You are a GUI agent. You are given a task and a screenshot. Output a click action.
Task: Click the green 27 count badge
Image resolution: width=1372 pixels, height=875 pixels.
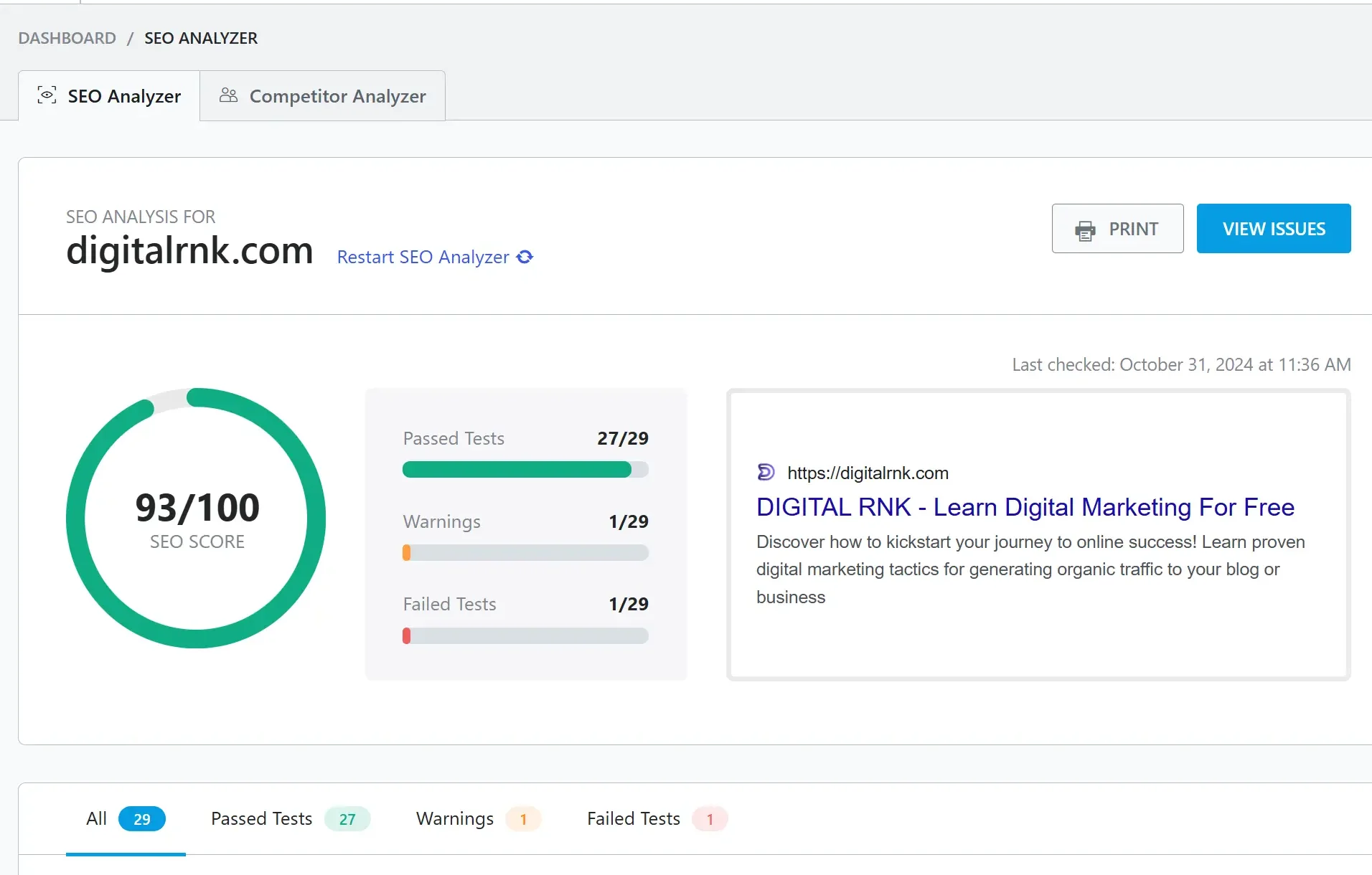(347, 818)
